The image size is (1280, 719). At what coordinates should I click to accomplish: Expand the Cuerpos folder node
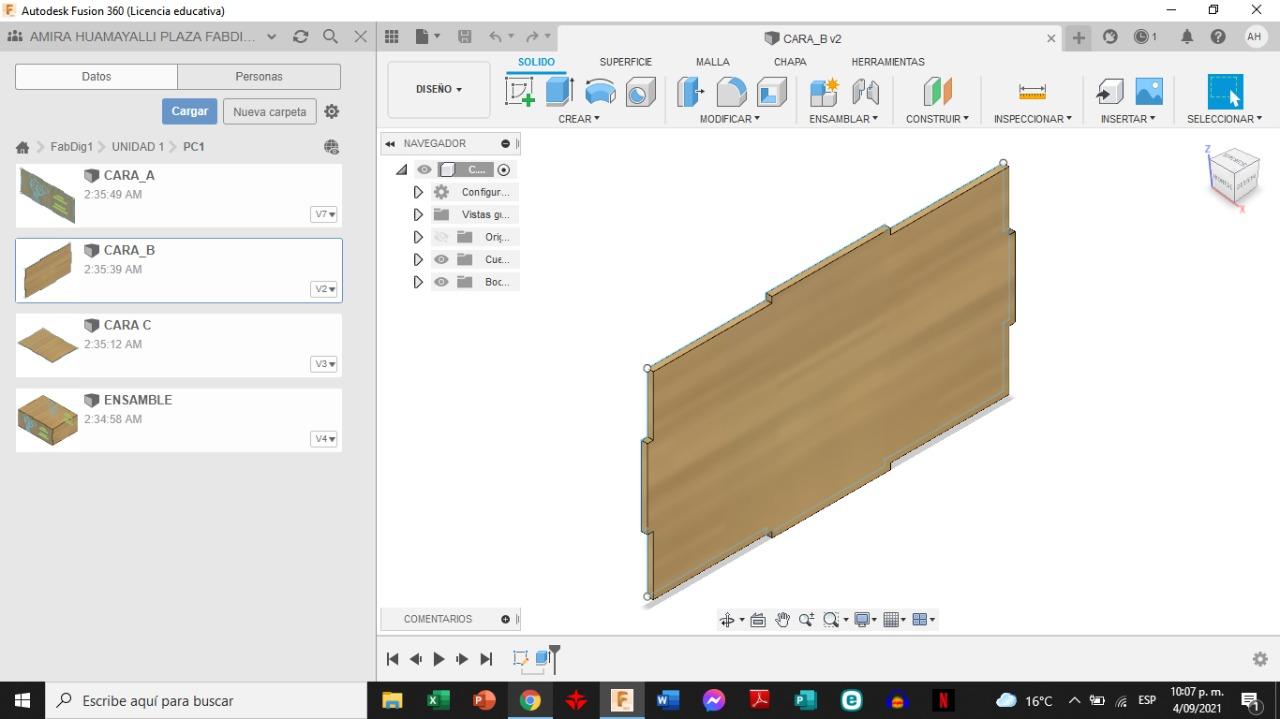(x=418, y=259)
